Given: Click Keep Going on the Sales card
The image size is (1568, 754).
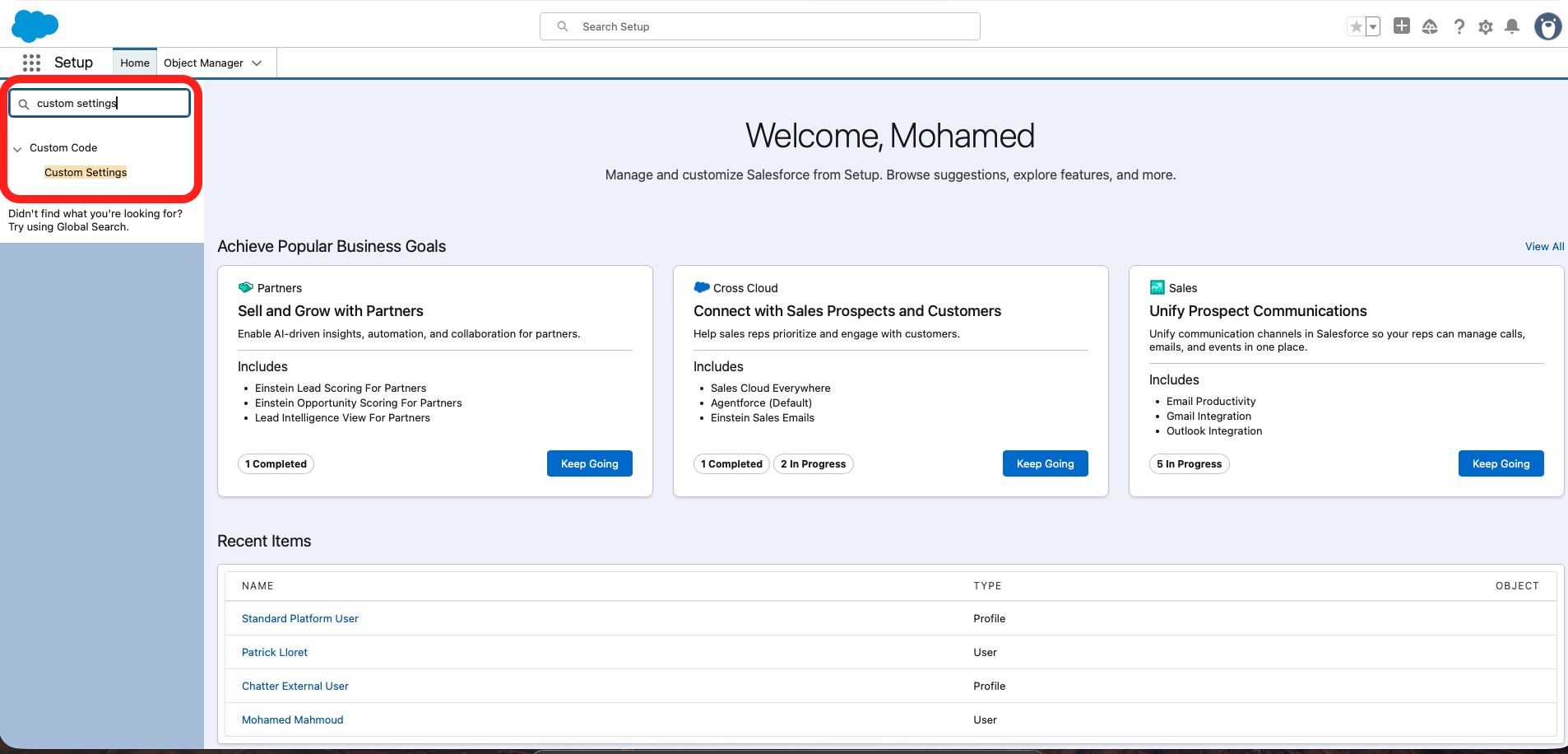Looking at the screenshot, I should click(1501, 463).
